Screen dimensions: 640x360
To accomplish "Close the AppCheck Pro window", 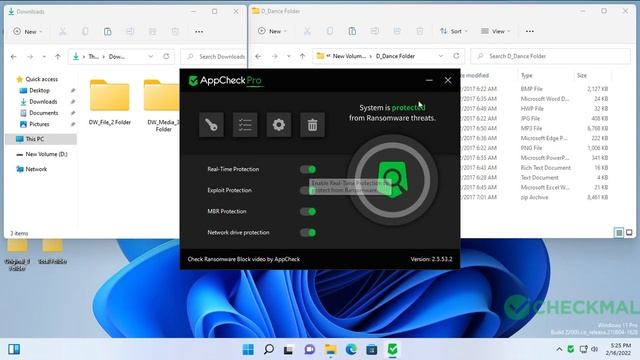I will click(448, 80).
